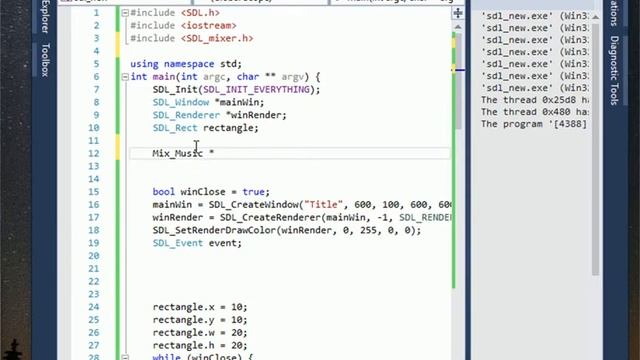
Task: Click line number 13 in the gutter
Action: point(94,166)
